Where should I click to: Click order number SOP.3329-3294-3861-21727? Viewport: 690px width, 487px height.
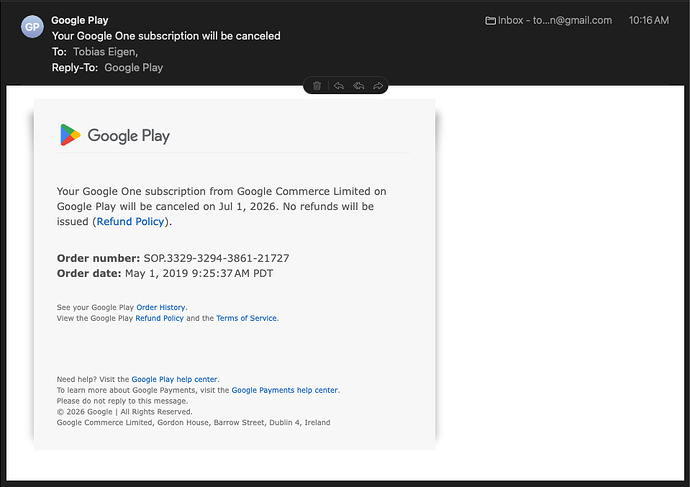click(217, 258)
